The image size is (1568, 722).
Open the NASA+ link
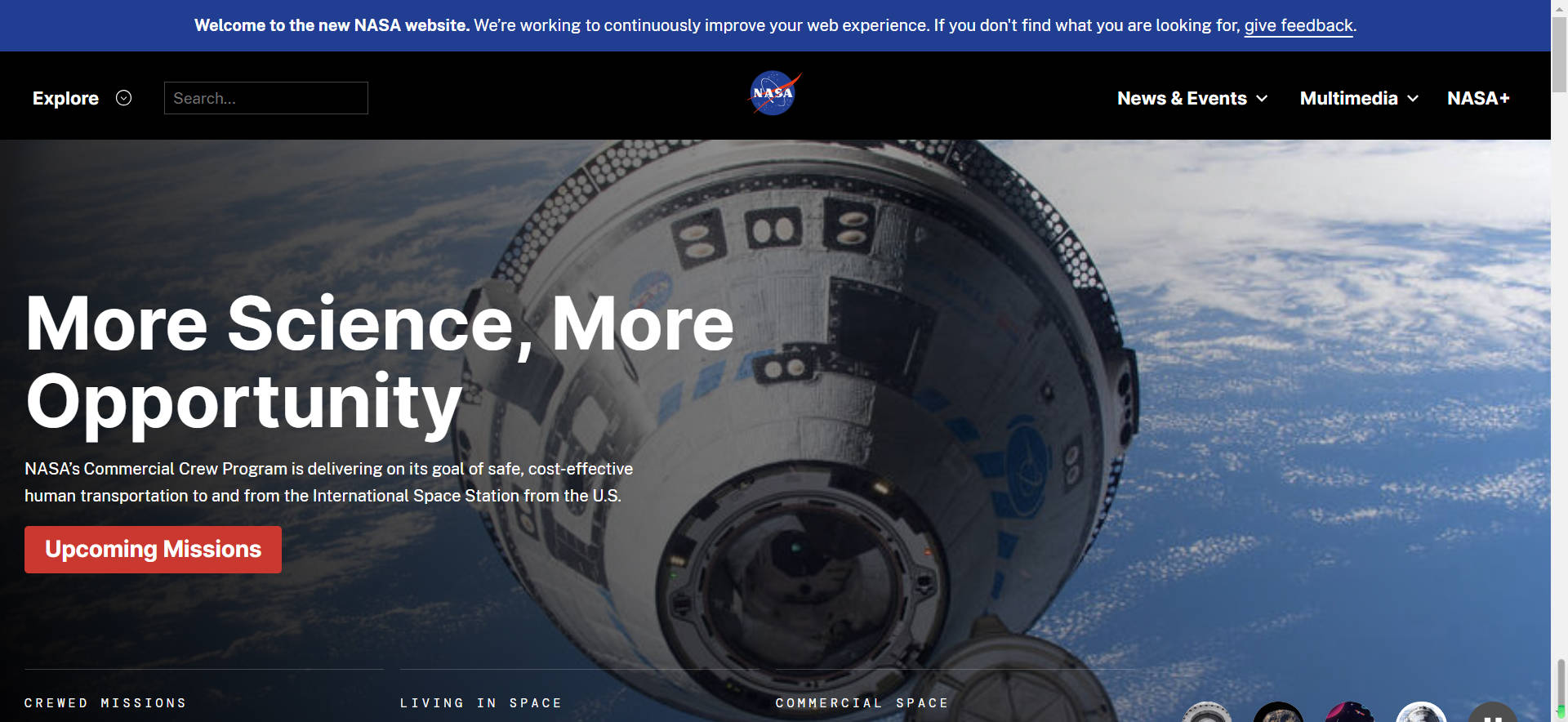(x=1478, y=98)
